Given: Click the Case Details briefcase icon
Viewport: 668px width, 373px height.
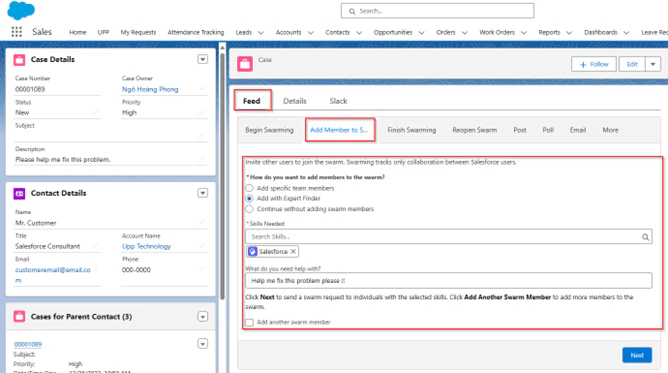Looking at the screenshot, I should point(19,60).
